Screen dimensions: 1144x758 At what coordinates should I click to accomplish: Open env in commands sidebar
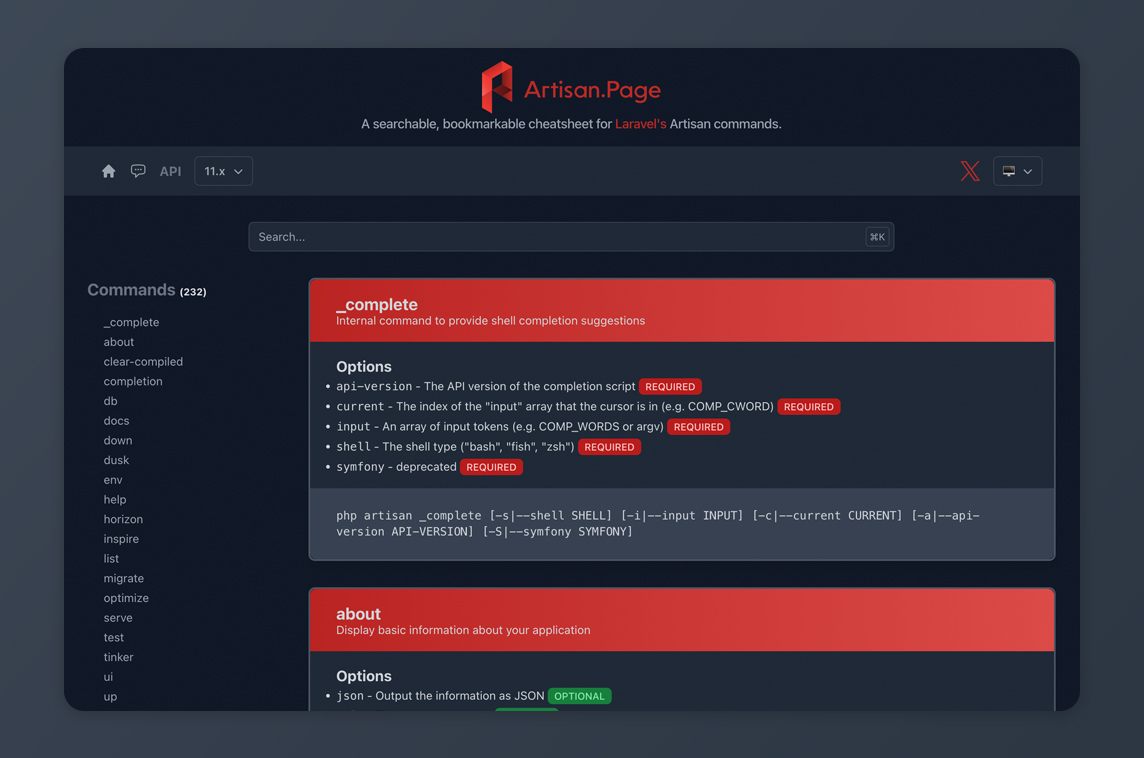113,480
